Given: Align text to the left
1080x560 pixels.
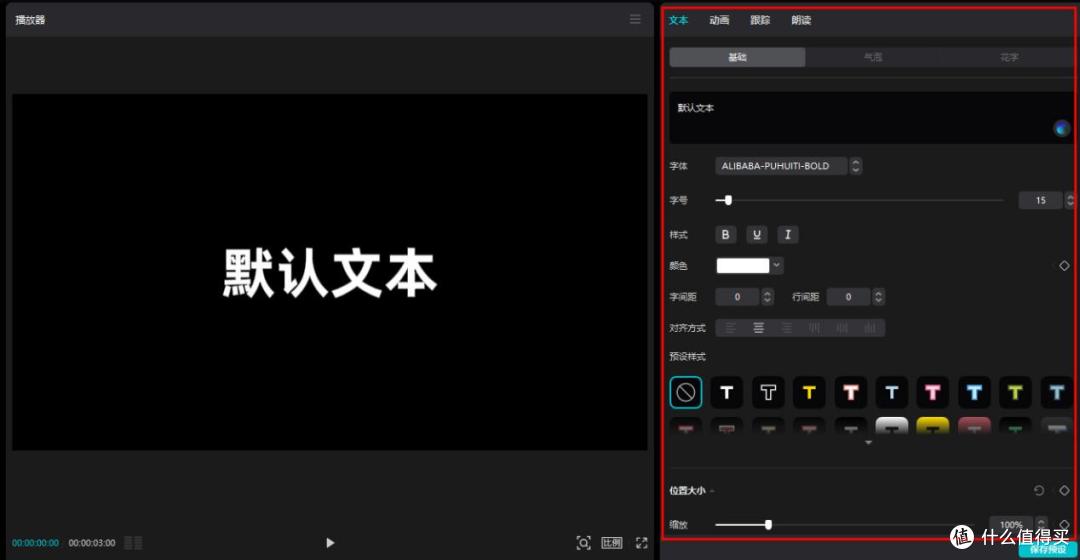Looking at the screenshot, I should point(730,328).
